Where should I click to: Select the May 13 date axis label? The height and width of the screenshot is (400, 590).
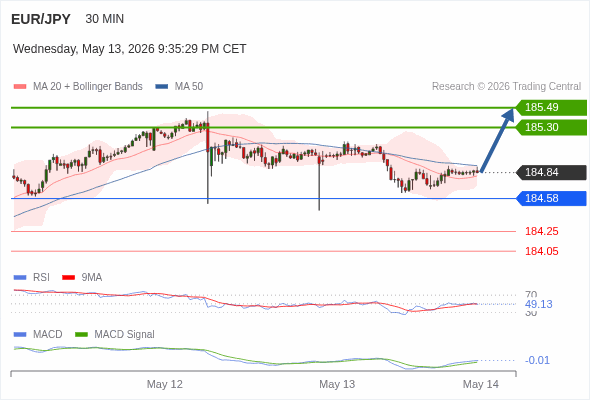click(x=337, y=384)
